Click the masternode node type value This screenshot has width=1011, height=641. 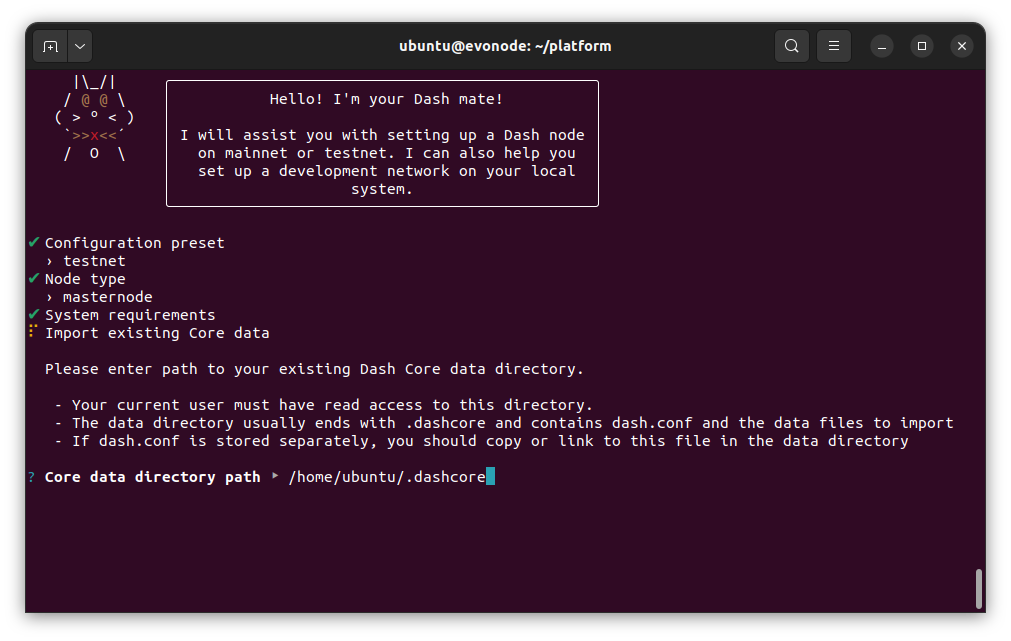(x=107, y=297)
